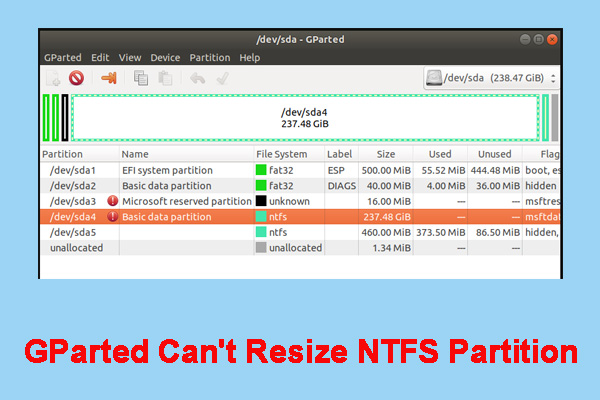Screen dimensions: 600x400
Task: Click the DIAGS label cell
Action: (342, 186)
